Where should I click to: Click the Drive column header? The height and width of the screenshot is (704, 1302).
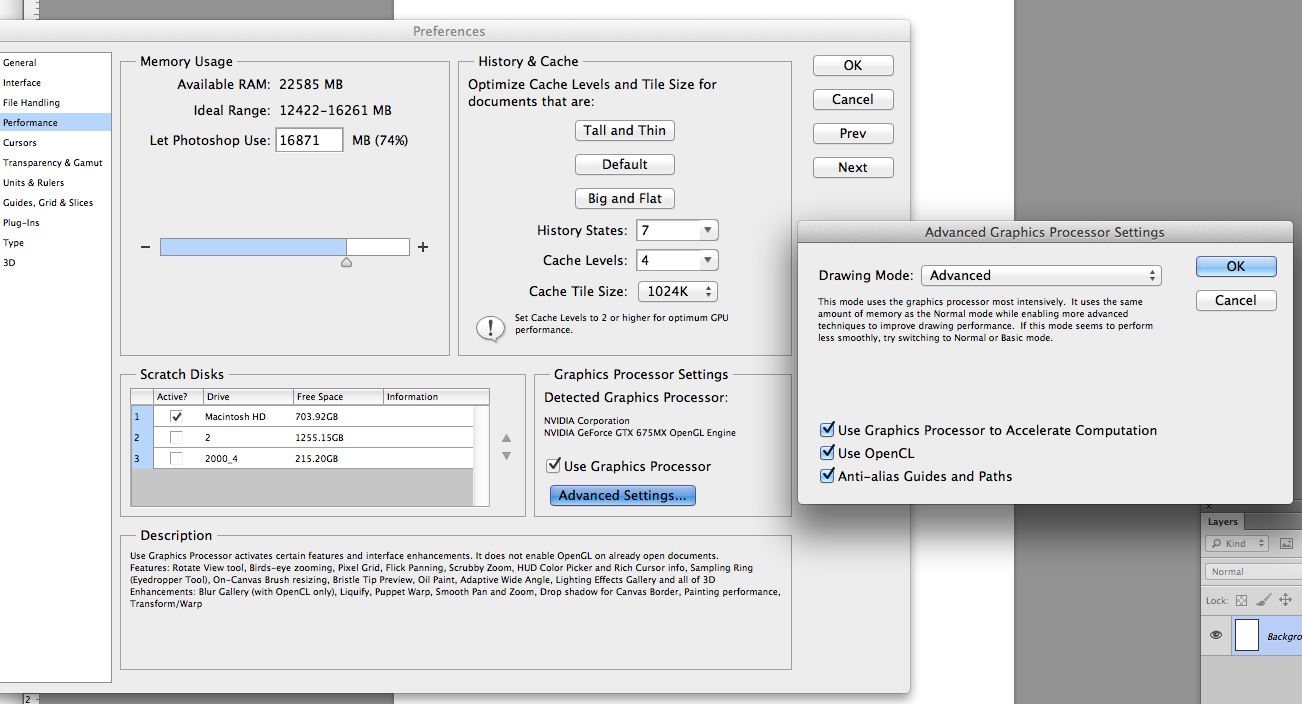248,397
